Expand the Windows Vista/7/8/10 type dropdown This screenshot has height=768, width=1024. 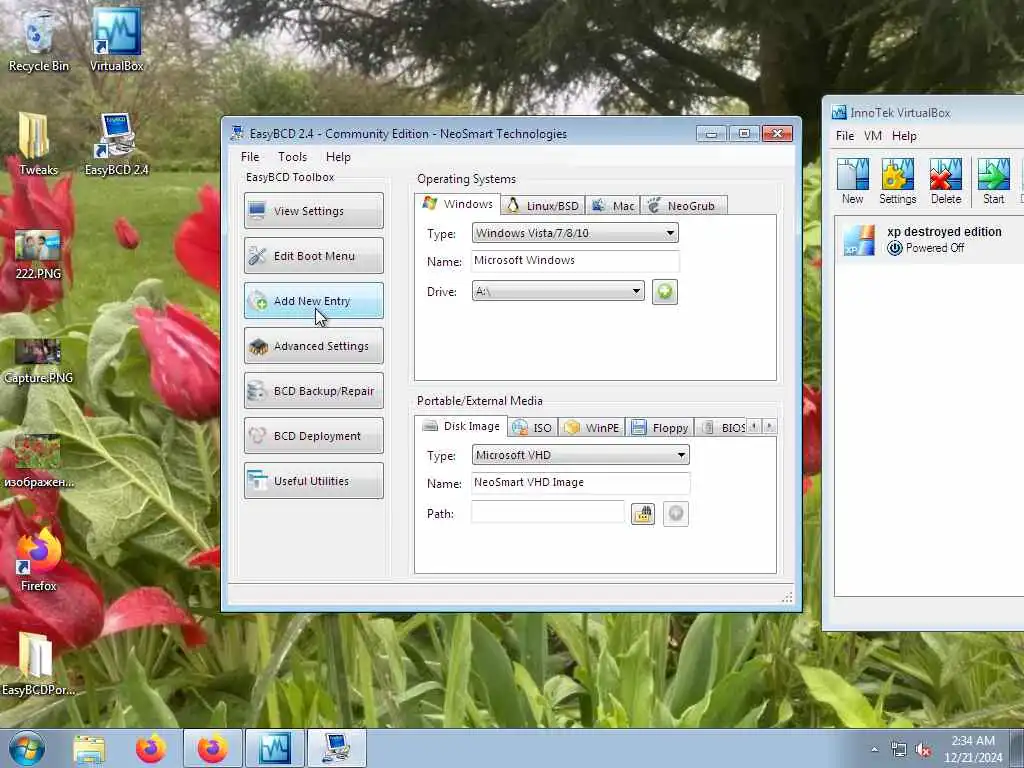(x=575, y=233)
